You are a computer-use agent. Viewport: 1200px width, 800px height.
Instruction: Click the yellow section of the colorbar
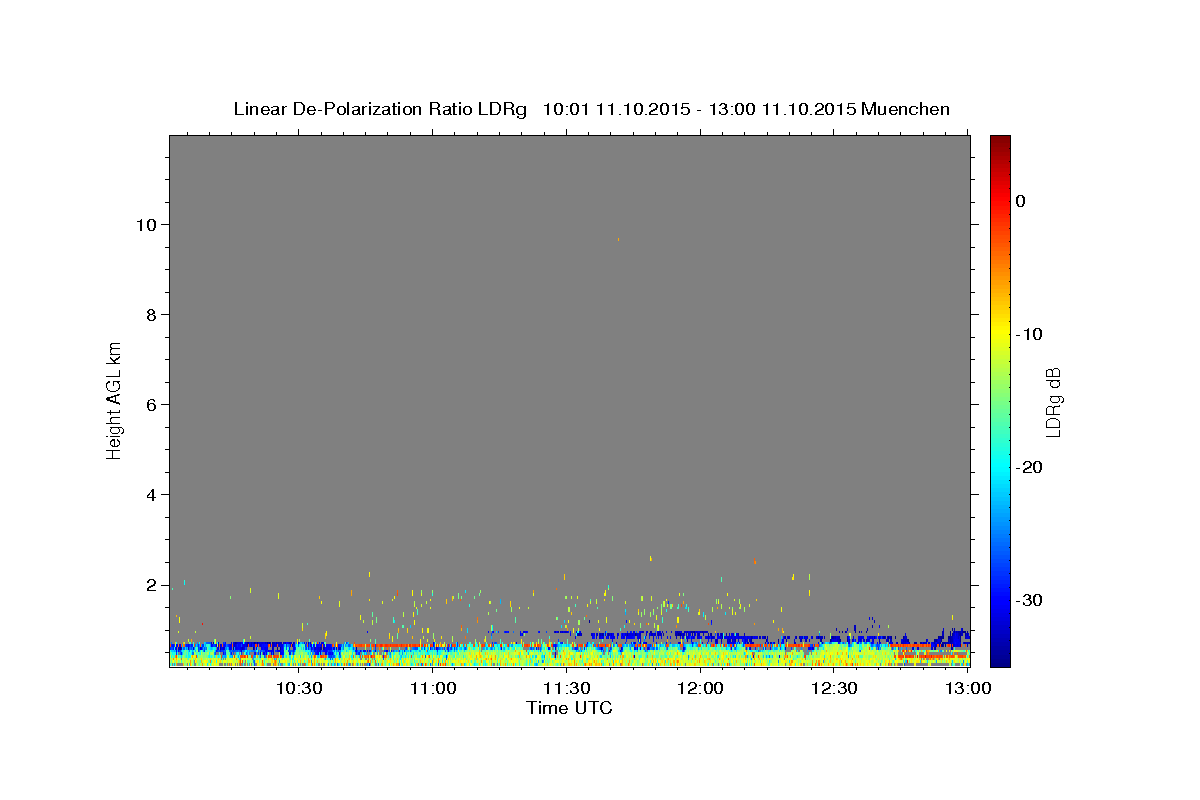pos(1000,334)
